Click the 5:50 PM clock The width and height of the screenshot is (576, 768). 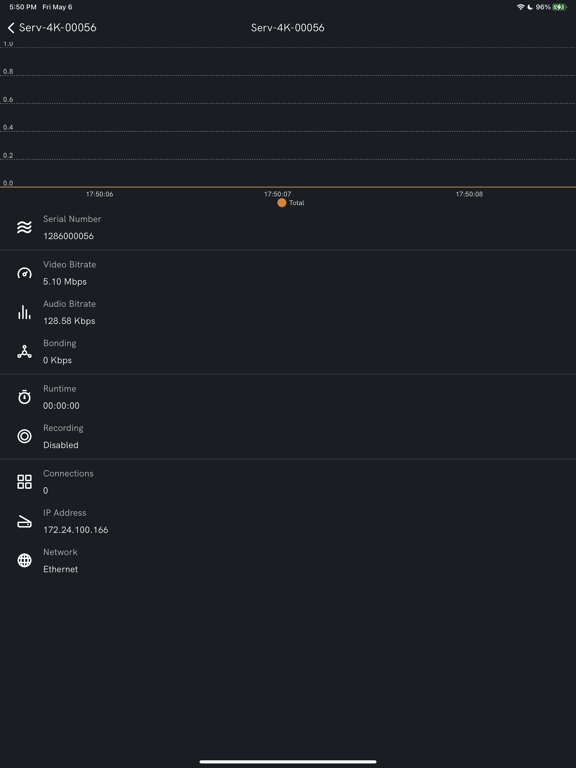(23, 7)
